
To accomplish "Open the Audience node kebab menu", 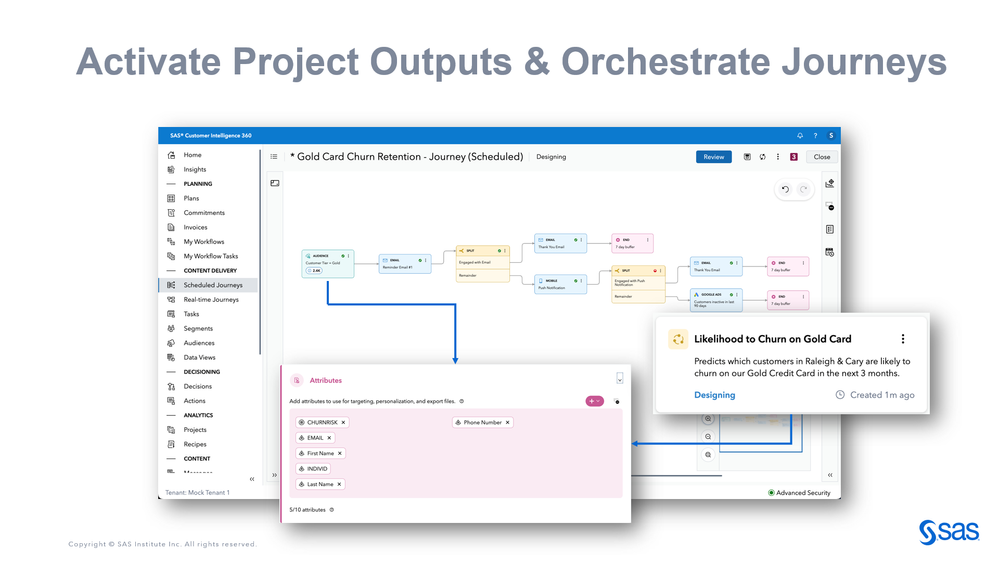I will coord(349,256).
